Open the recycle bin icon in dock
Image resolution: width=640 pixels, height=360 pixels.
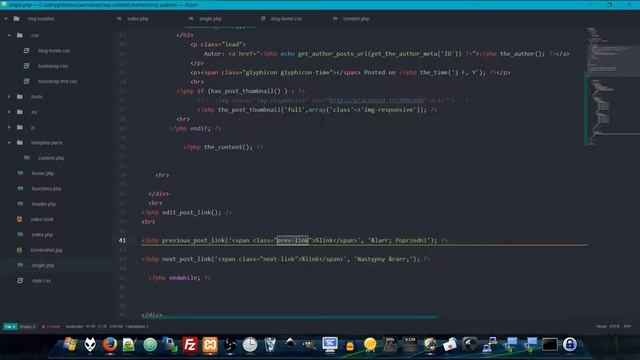(x=269, y=344)
